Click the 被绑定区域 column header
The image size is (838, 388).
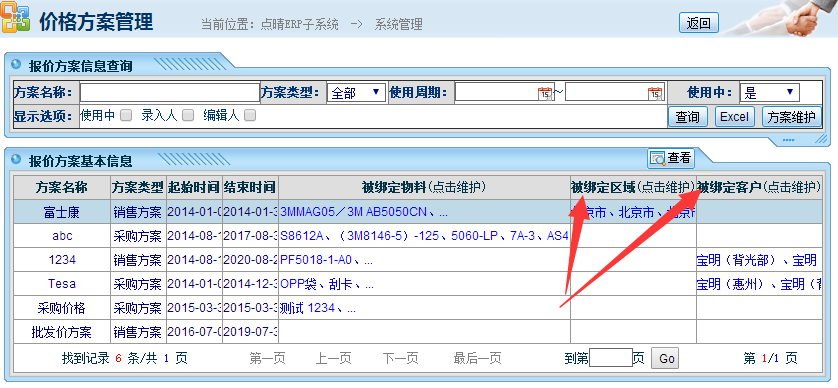(633, 187)
